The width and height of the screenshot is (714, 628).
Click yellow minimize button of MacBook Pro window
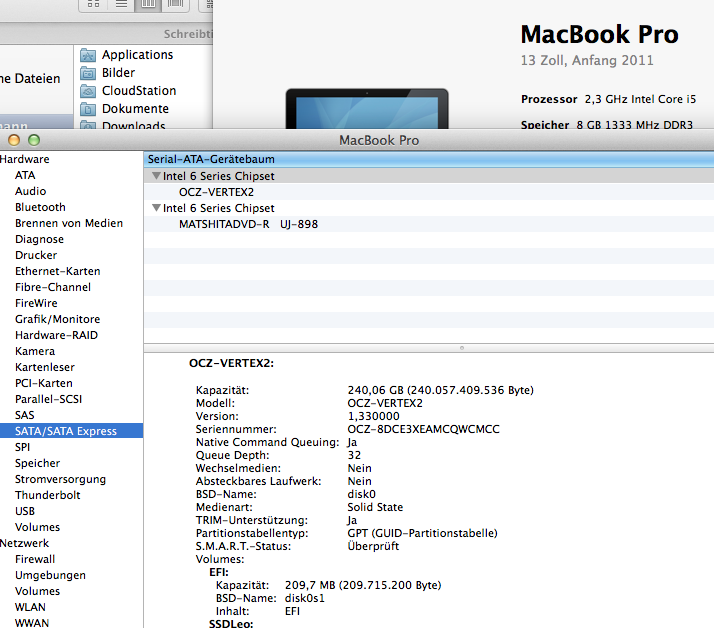[x=14, y=140]
